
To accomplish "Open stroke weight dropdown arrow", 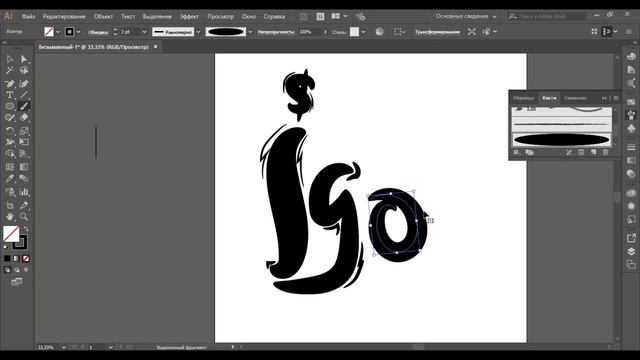I will pos(144,32).
